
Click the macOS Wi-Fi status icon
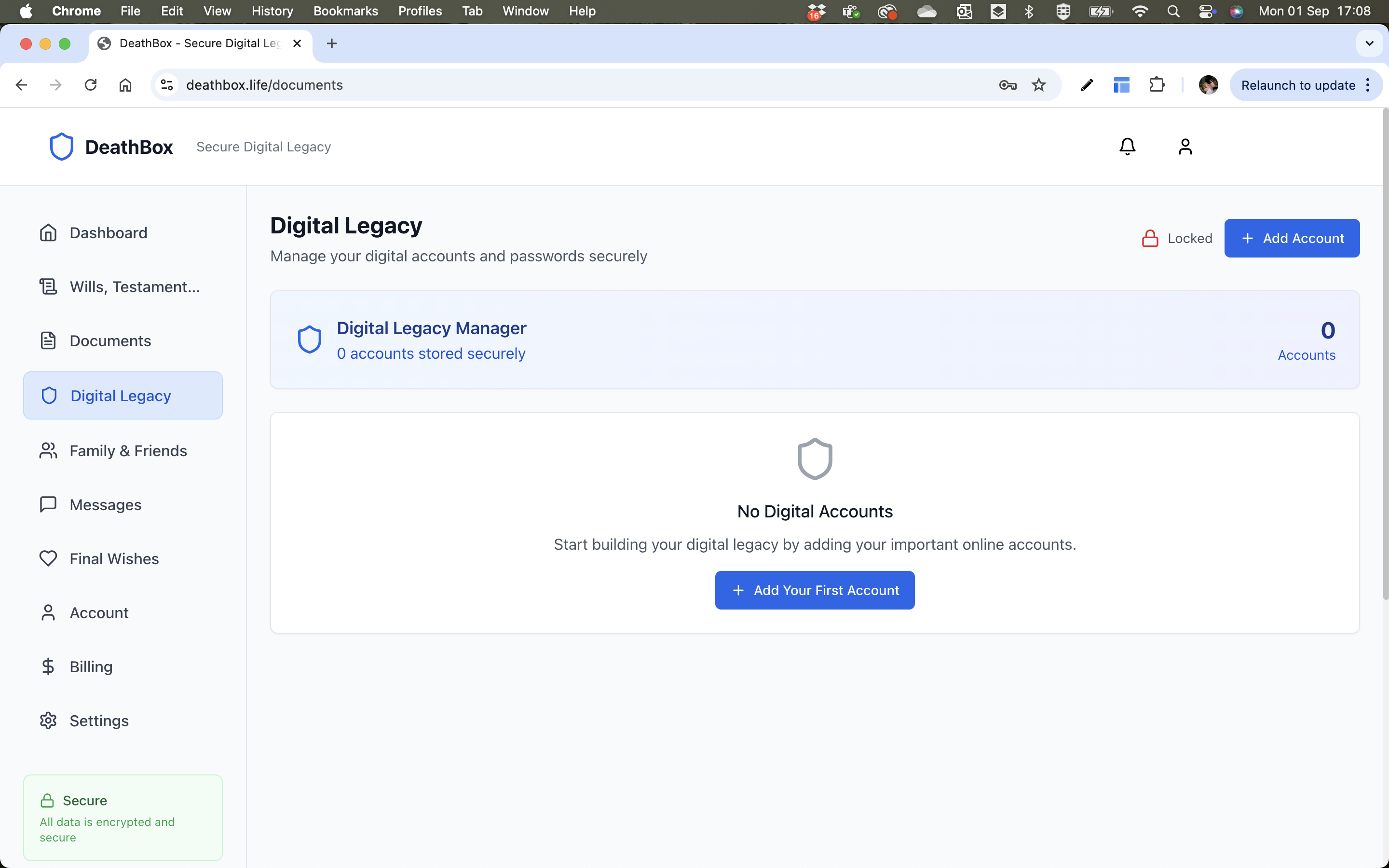coord(1139,12)
